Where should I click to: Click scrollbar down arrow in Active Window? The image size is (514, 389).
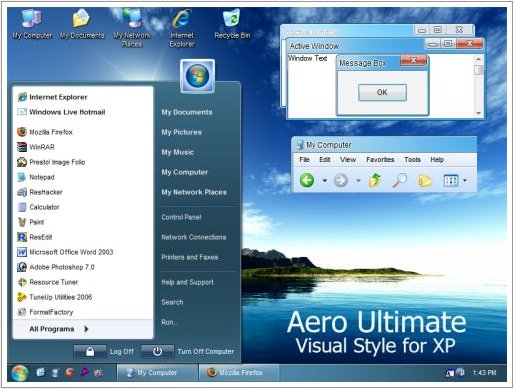click(x=478, y=113)
